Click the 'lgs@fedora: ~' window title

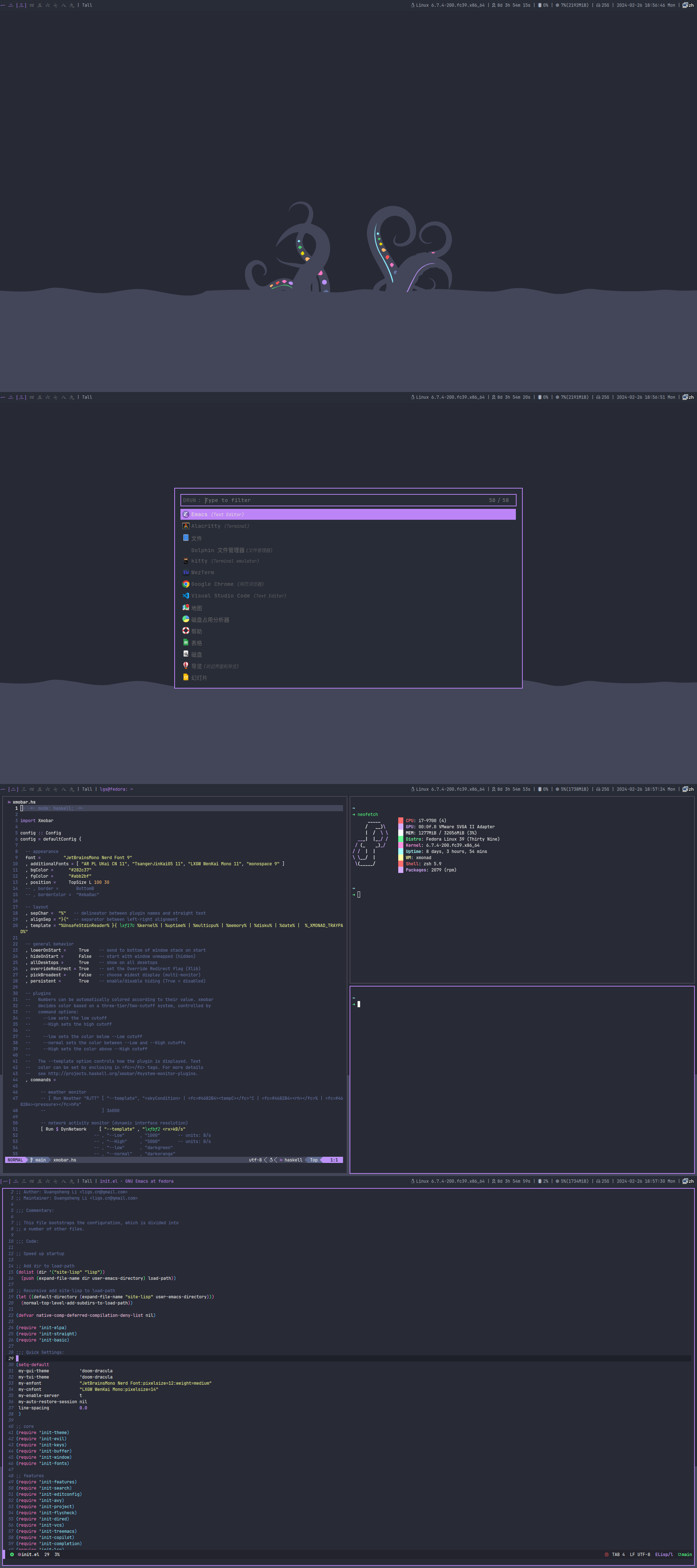pos(116,789)
